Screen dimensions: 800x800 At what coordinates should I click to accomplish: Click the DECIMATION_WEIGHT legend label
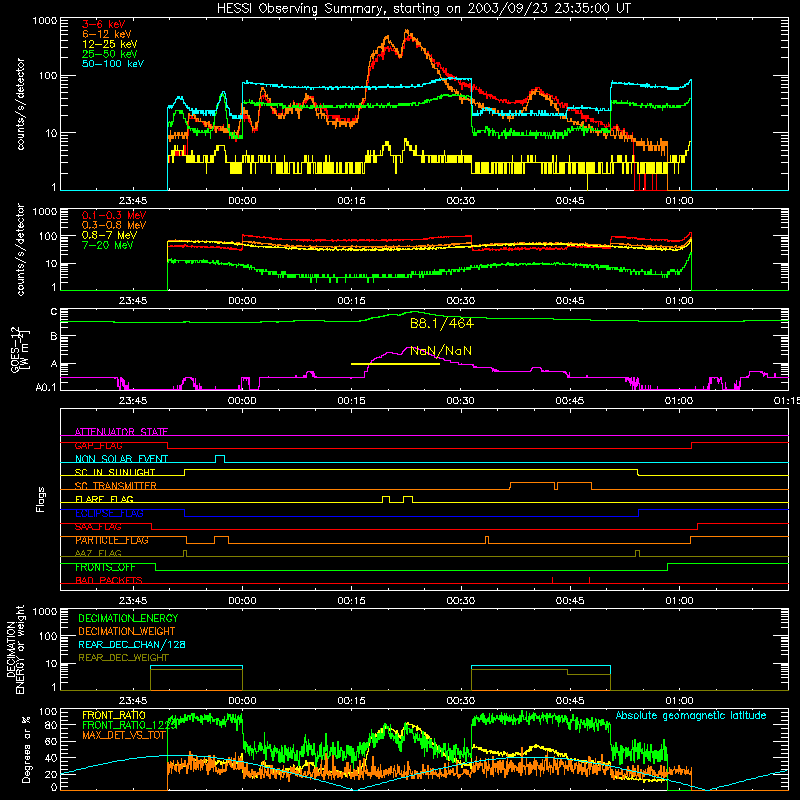coord(127,632)
